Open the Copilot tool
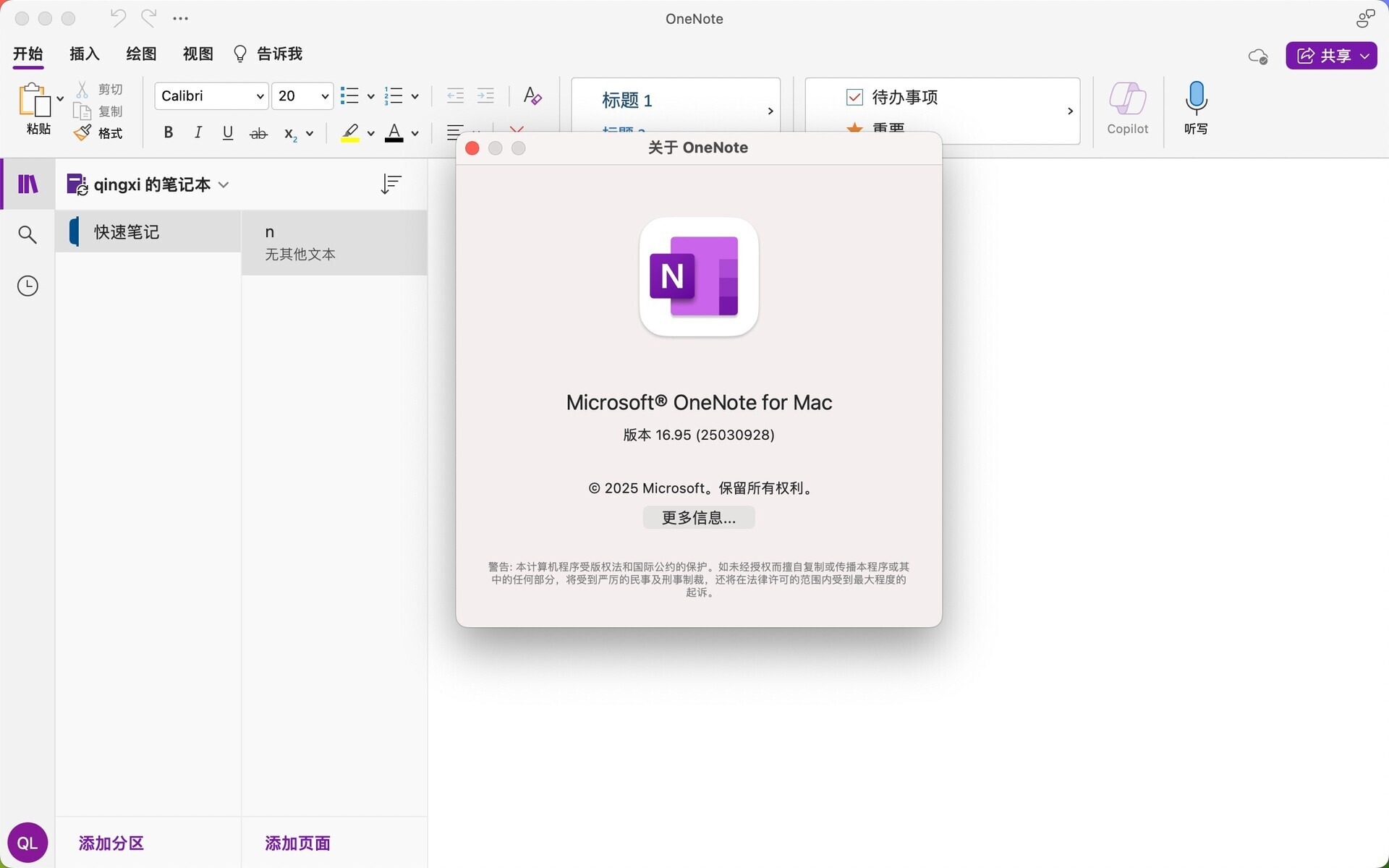 coord(1127,109)
